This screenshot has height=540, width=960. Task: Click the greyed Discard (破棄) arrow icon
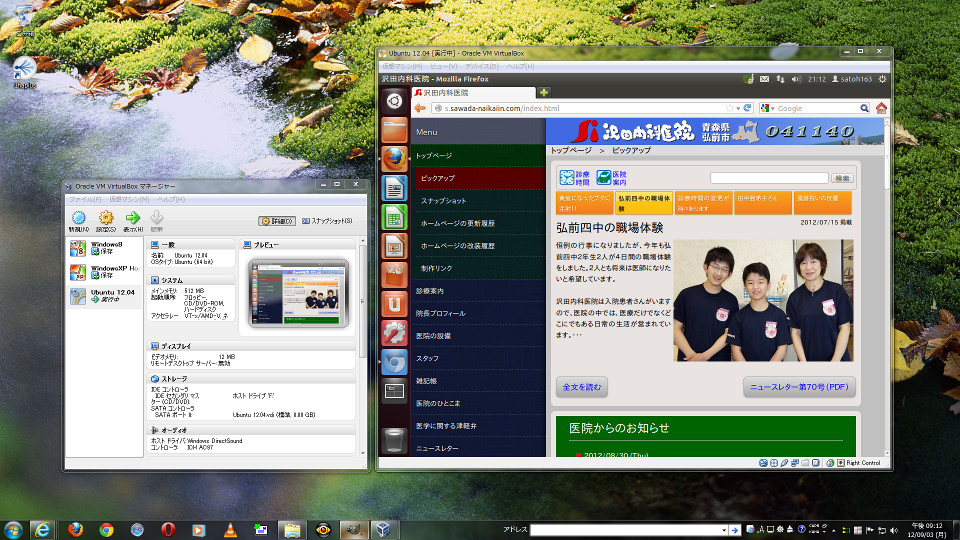pos(157,218)
